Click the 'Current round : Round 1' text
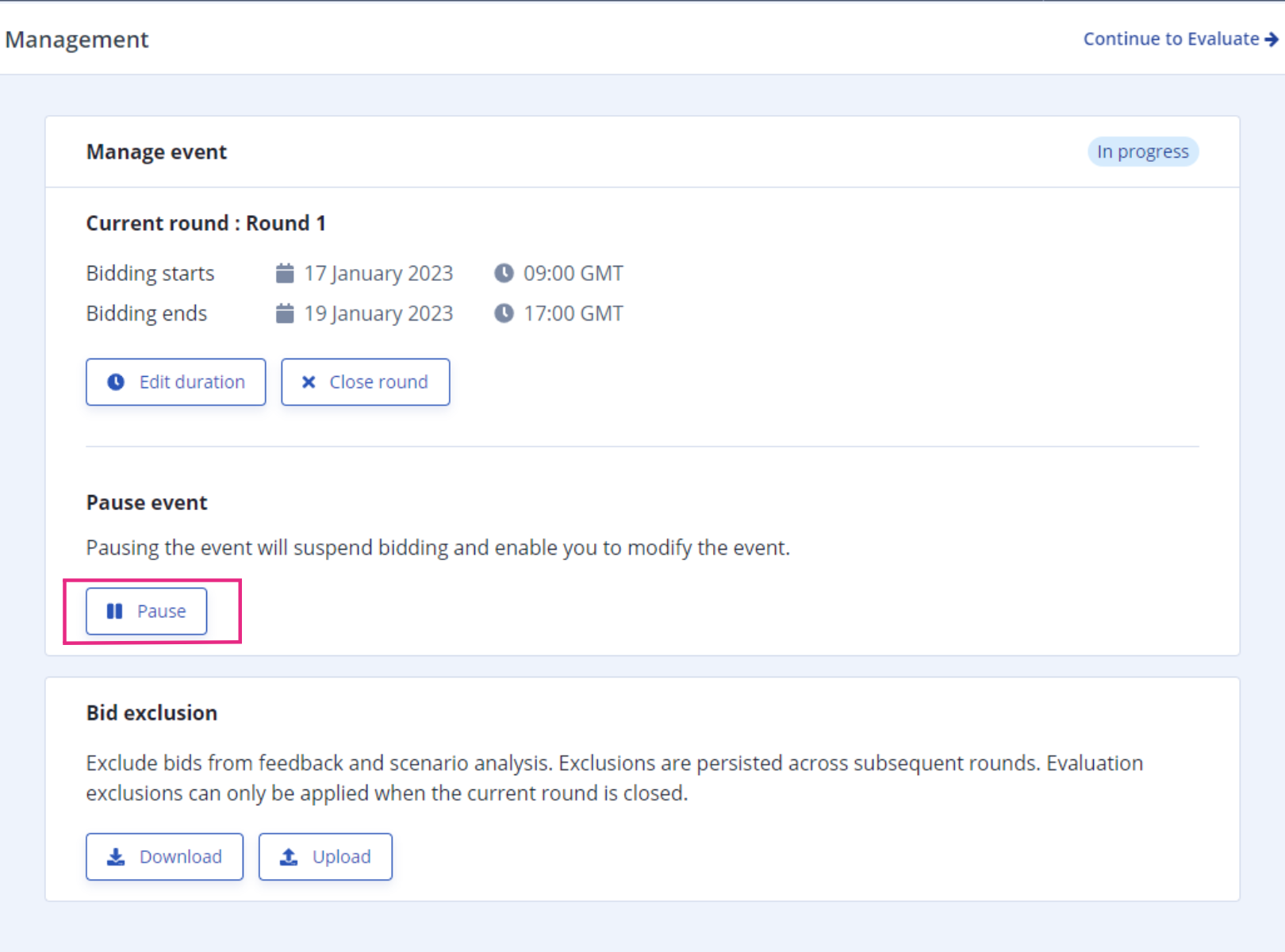This screenshot has height=952, width=1285. click(206, 223)
